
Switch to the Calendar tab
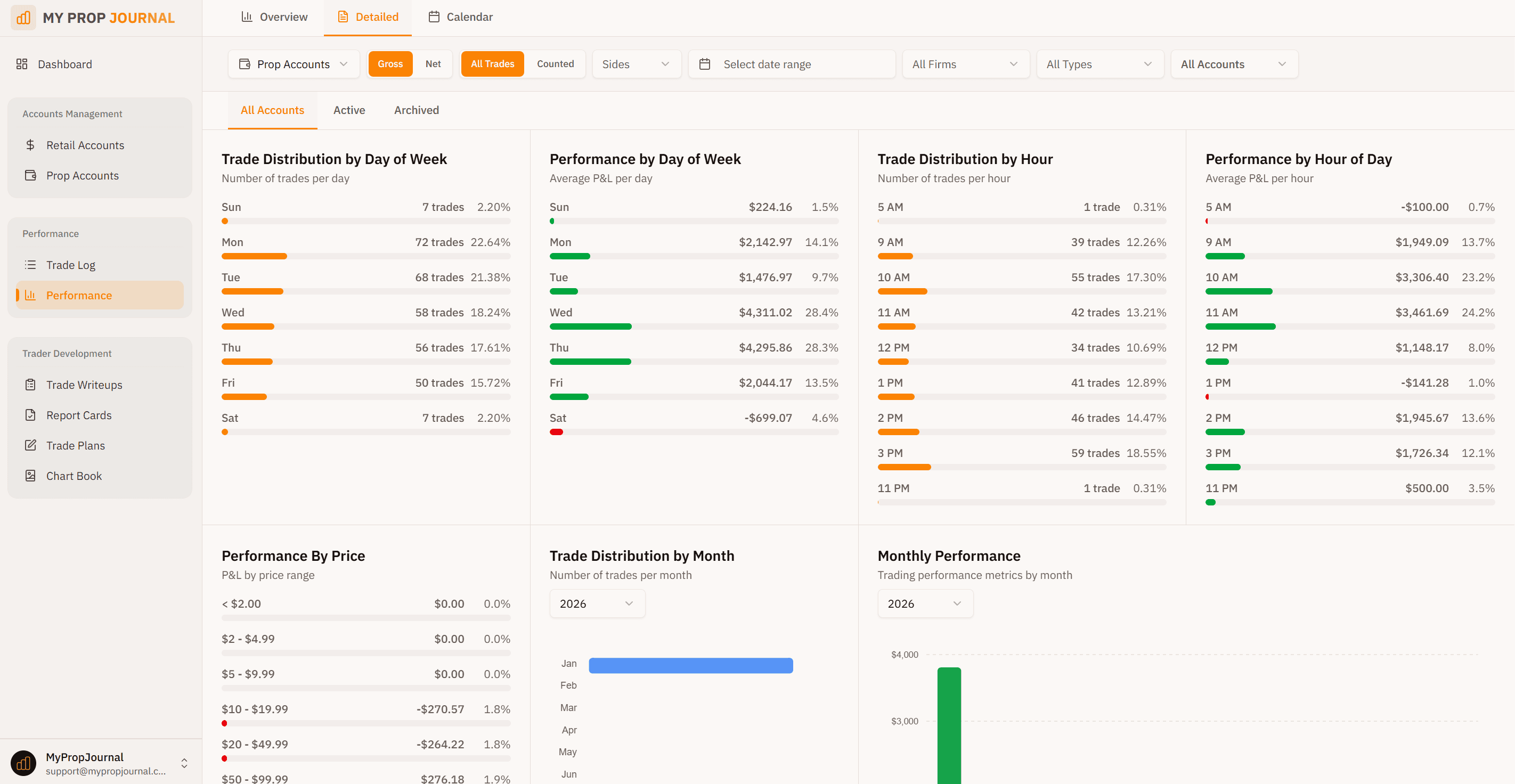pyautogui.click(x=460, y=17)
